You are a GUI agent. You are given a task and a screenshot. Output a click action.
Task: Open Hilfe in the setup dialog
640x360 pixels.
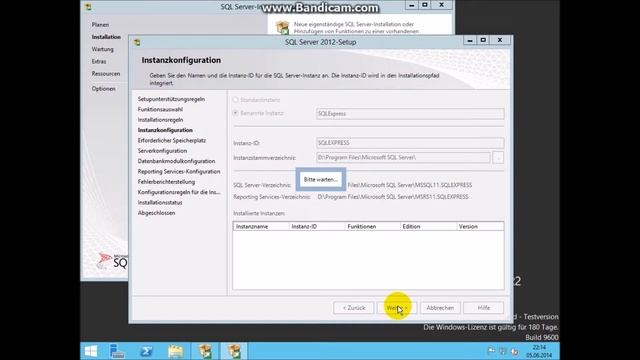pyautogui.click(x=484, y=308)
